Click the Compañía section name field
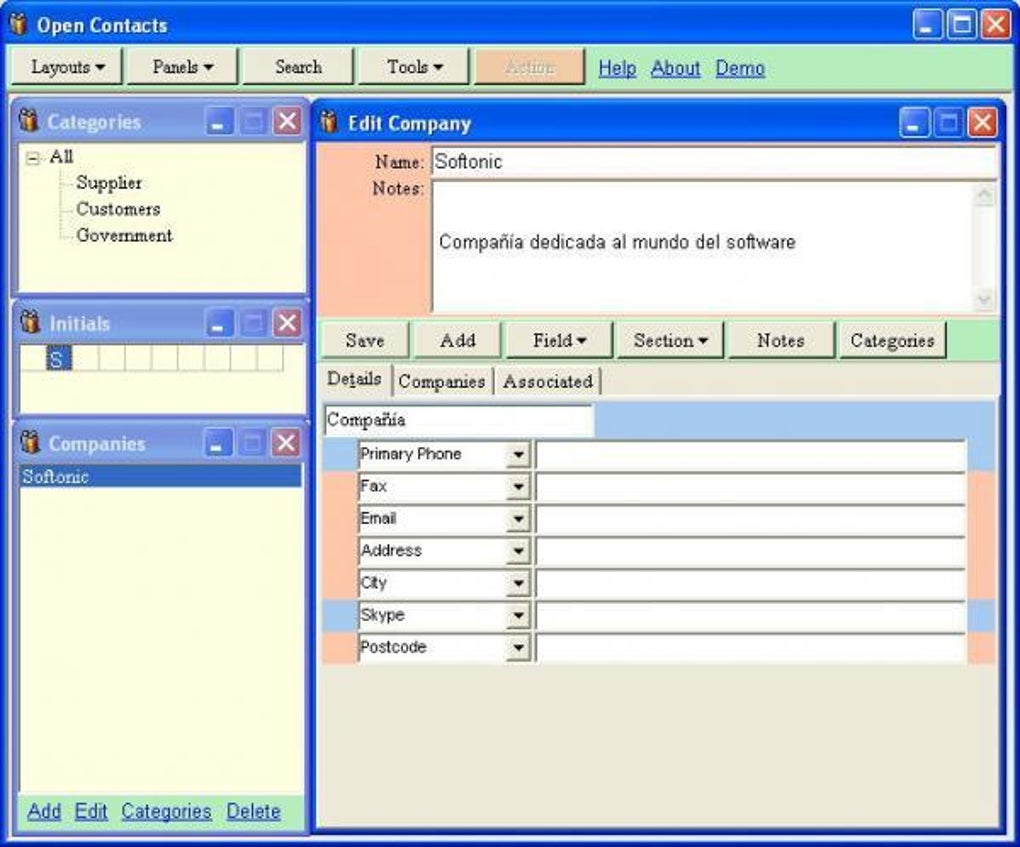1020x847 pixels. click(459, 420)
